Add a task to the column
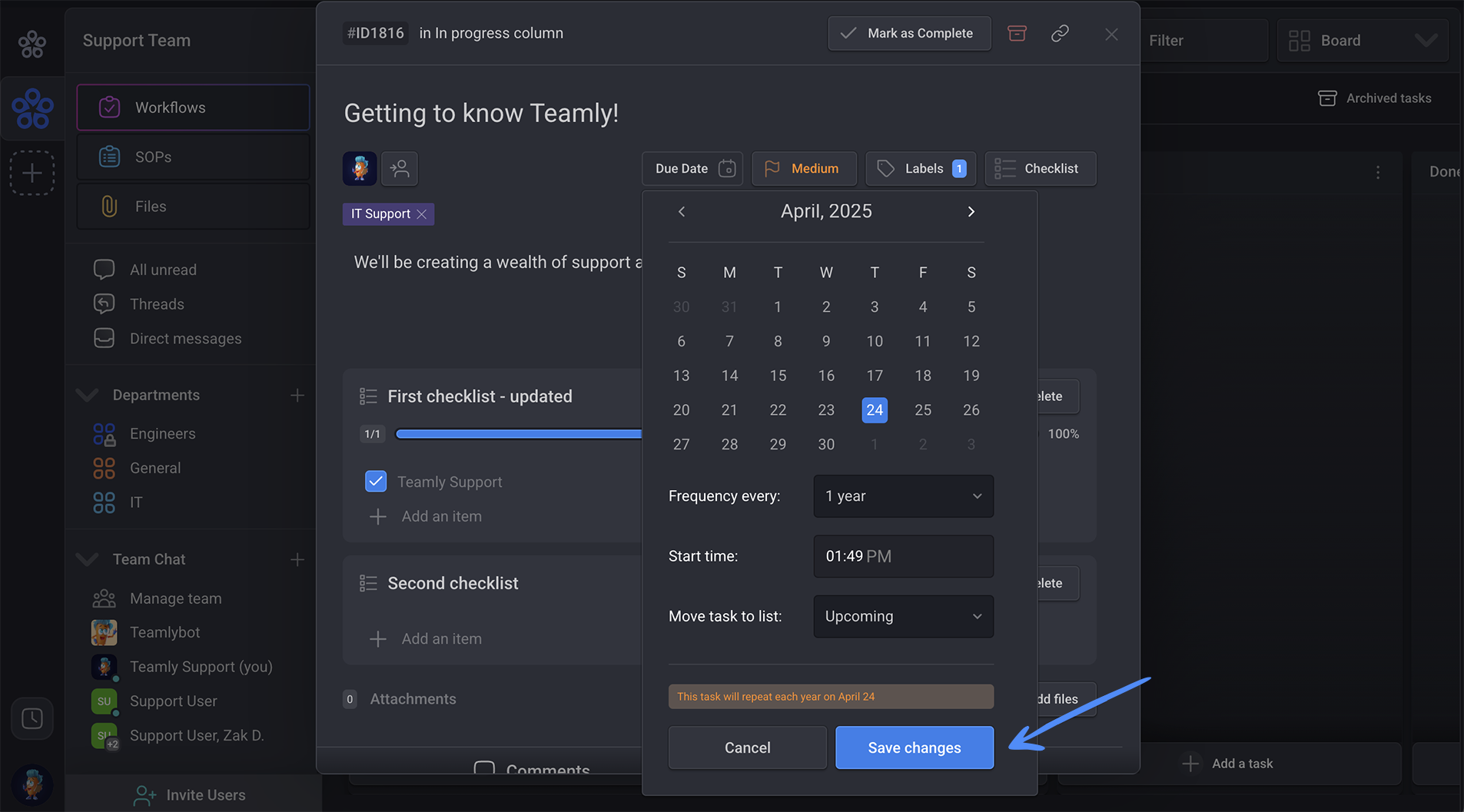 click(1228, 764)
